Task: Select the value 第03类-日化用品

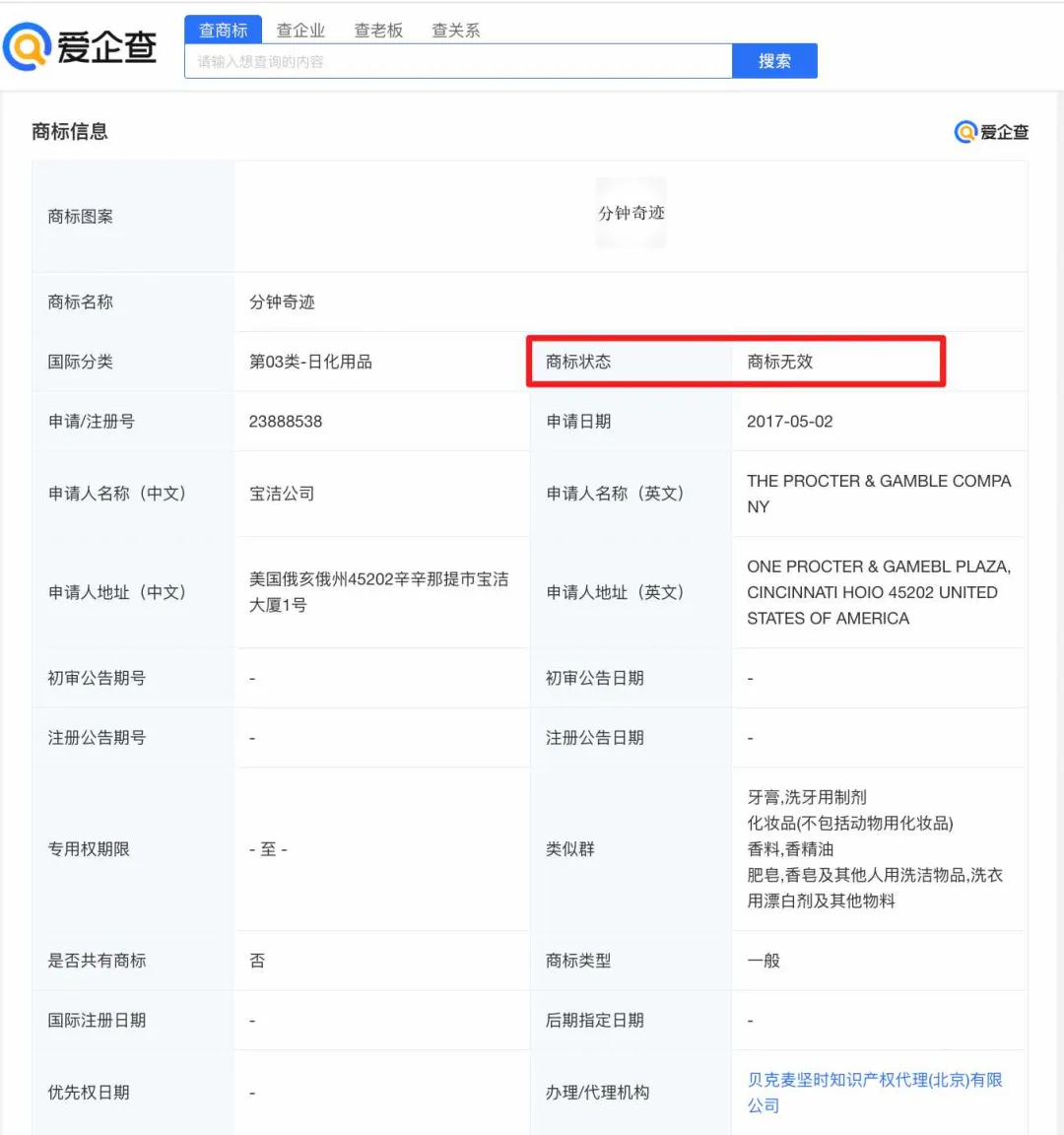Action: pos(310,362)
